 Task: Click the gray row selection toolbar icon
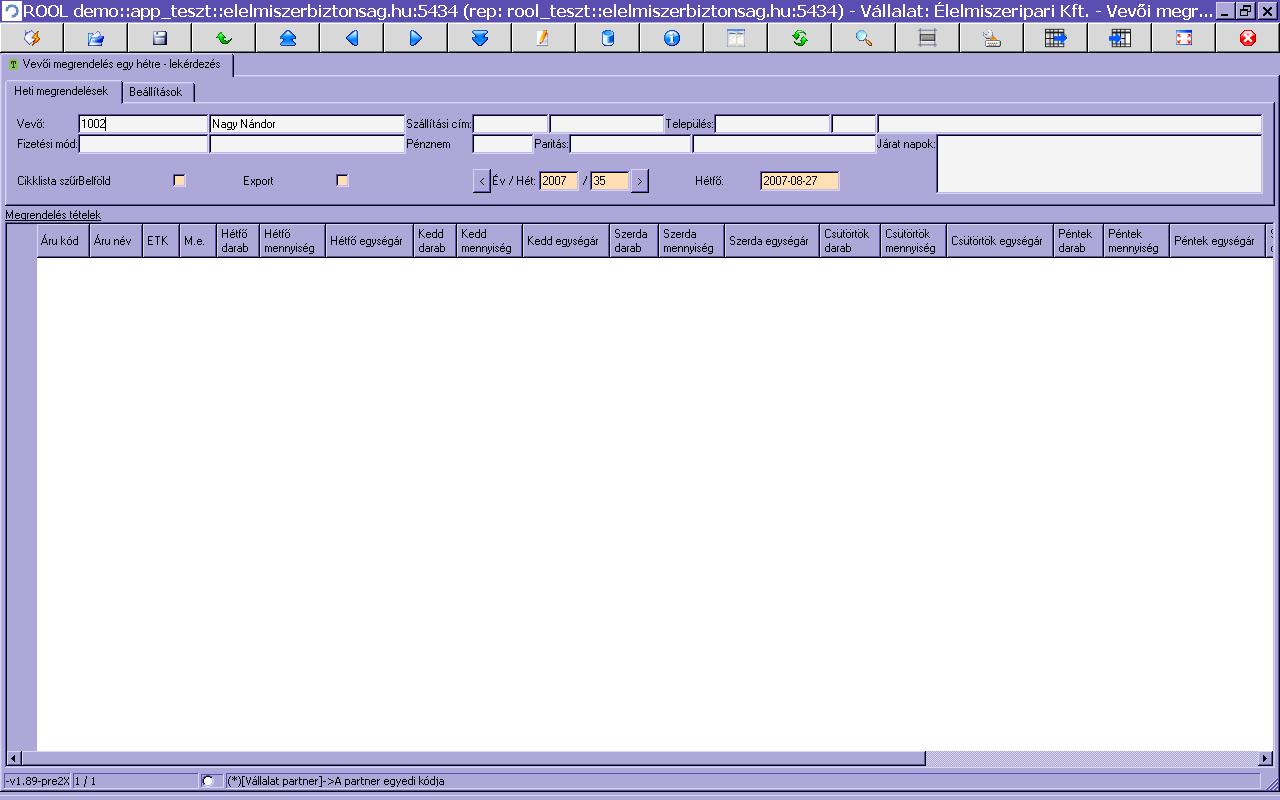pos(928,38)
